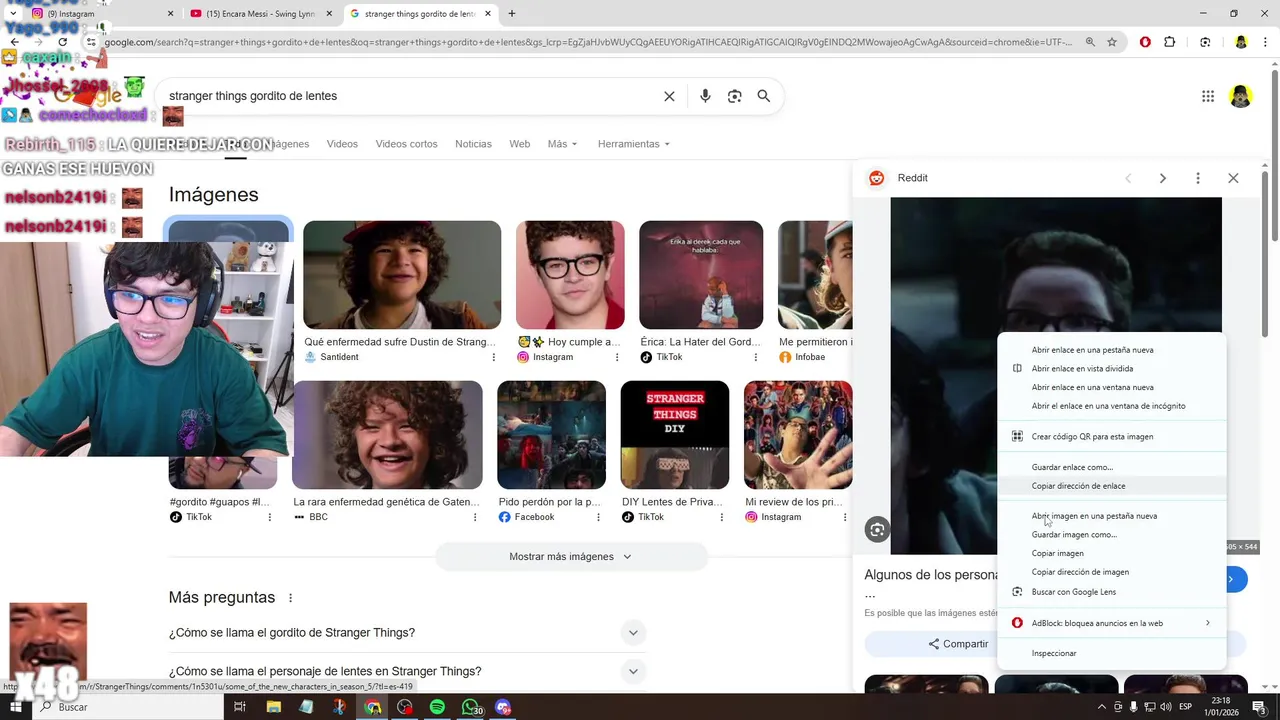Click the Windows Start button
Image resolution: width=1280 pixels, height=720 pixels.
click(x=16, y=707)
